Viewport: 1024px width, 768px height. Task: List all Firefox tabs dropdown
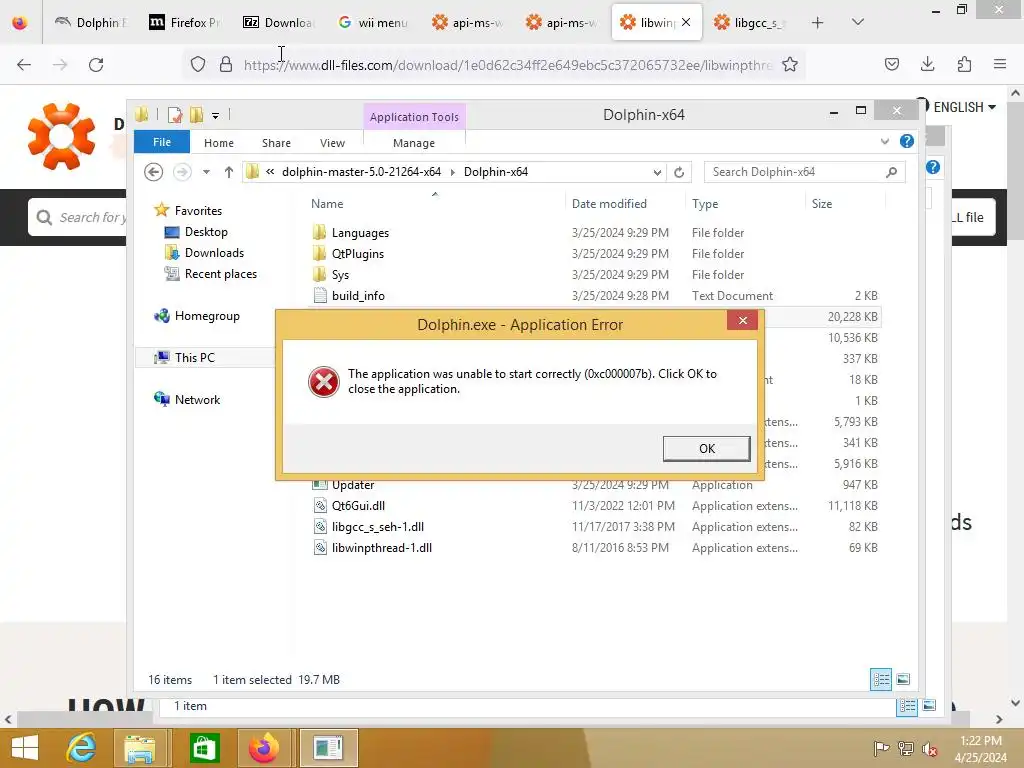tap(858, 22)
